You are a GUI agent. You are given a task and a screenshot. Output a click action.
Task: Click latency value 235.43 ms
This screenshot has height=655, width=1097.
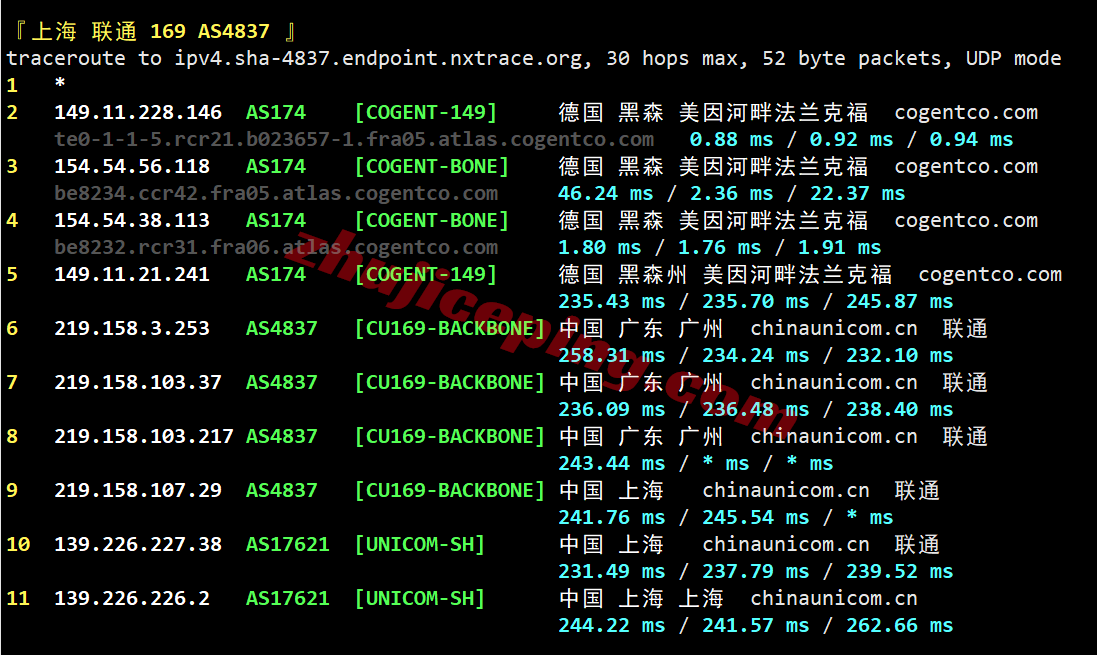[611, 301]
